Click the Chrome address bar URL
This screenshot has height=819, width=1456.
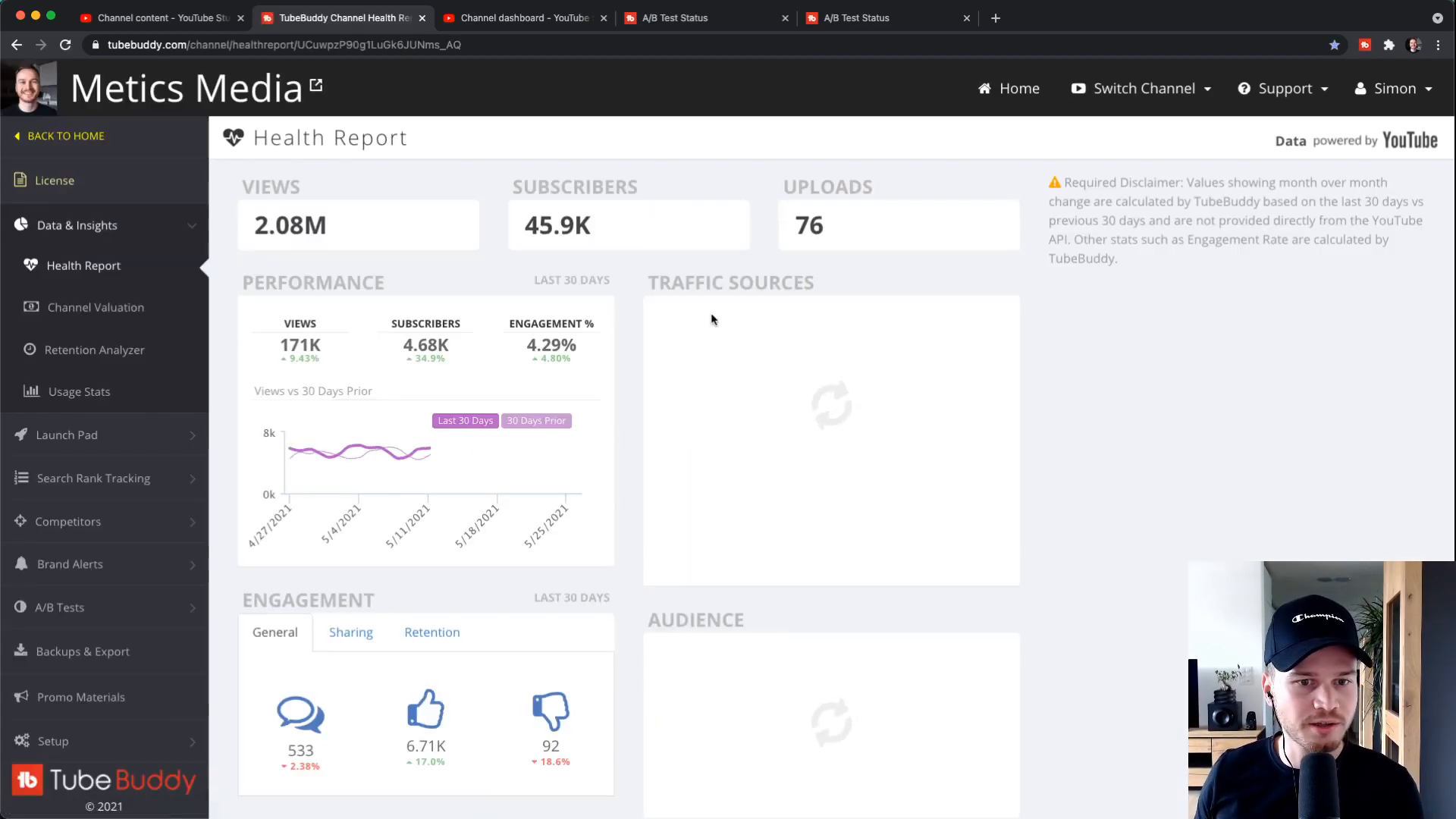(x=284, y=45)
